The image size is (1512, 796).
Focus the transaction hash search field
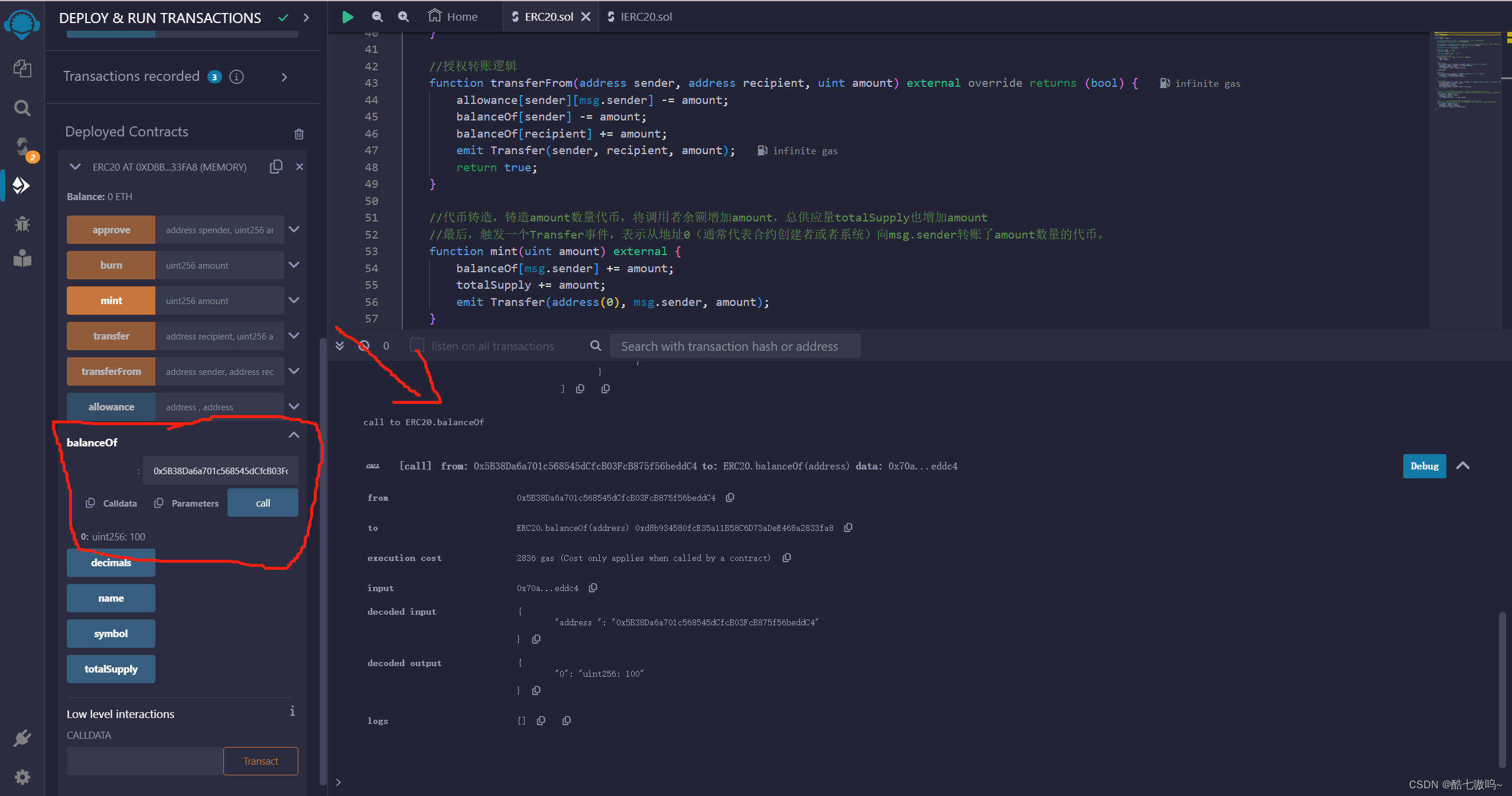click(x=734, y=346)
